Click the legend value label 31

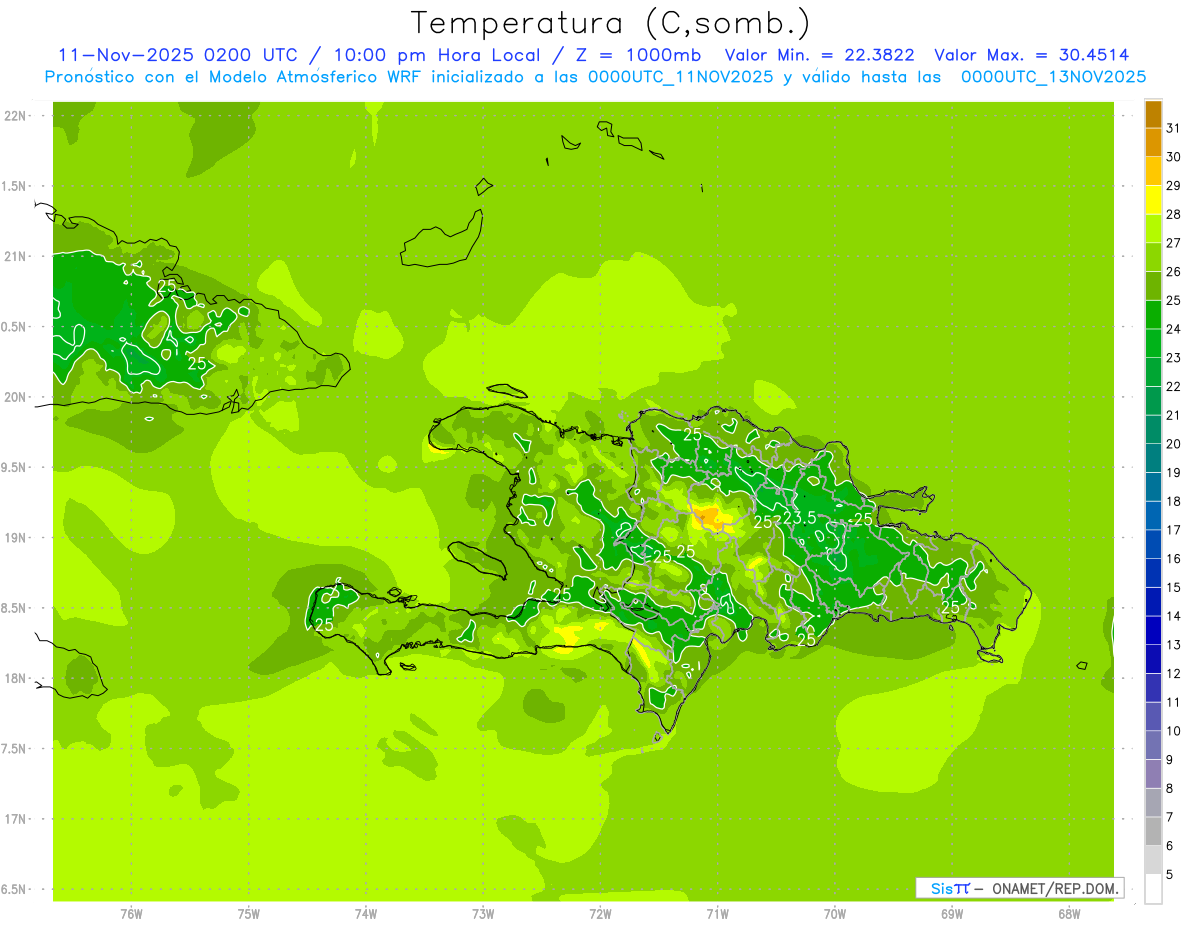pyautogui.click(x=1174, y=127)
